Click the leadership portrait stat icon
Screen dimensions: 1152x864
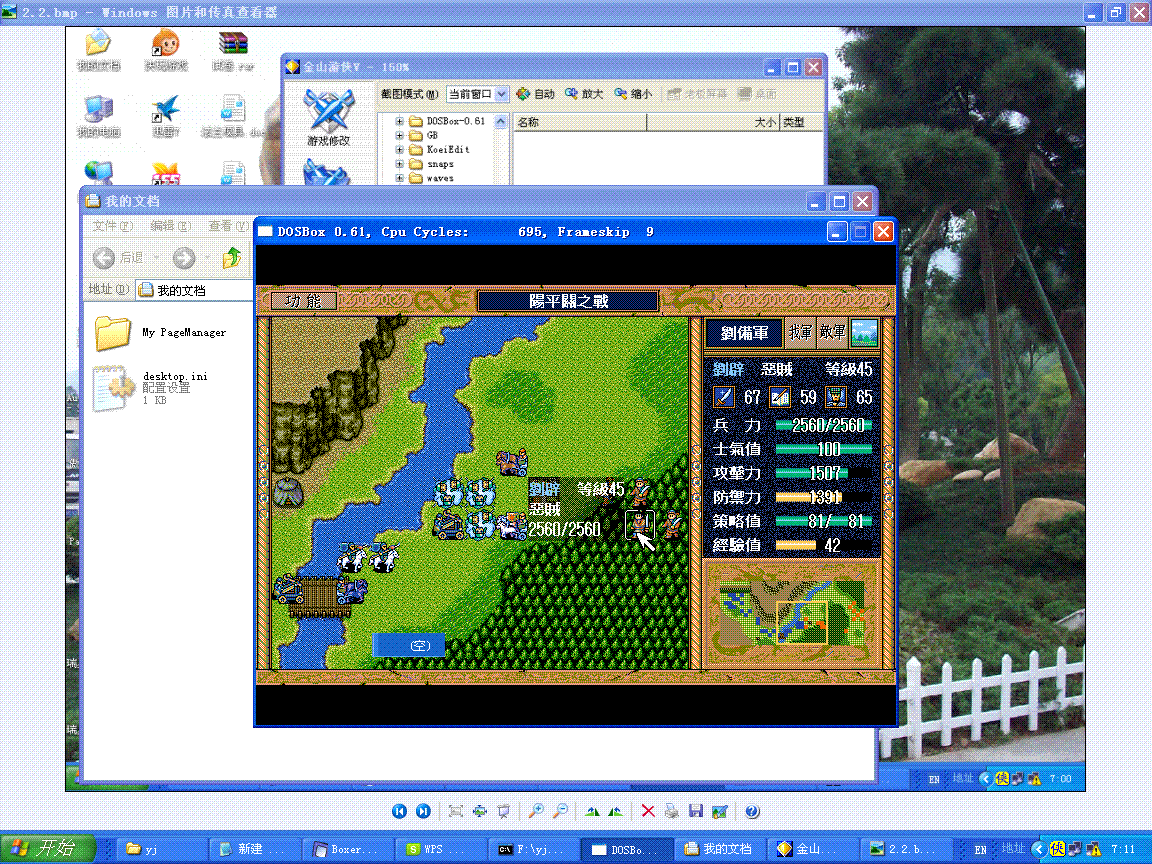835,397
